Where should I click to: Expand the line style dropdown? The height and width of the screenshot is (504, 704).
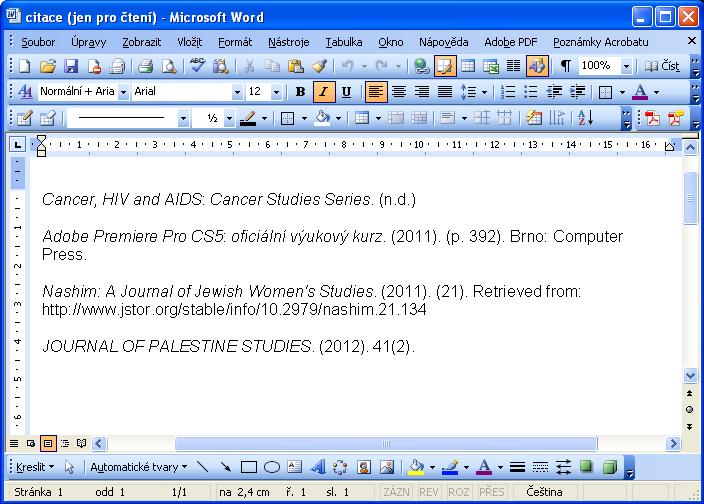tap(183, 118)
